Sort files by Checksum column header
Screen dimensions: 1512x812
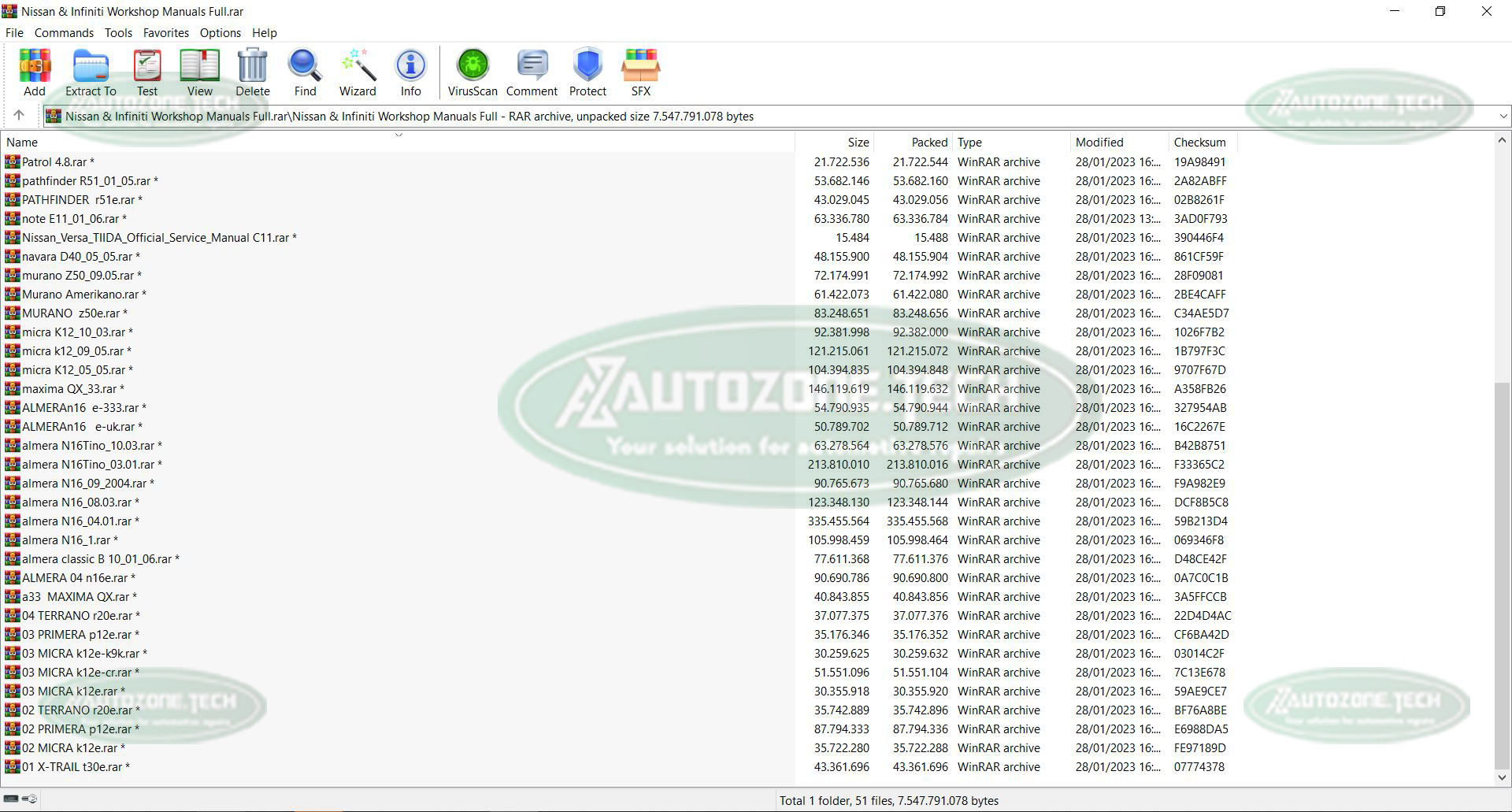[1199, 143]
